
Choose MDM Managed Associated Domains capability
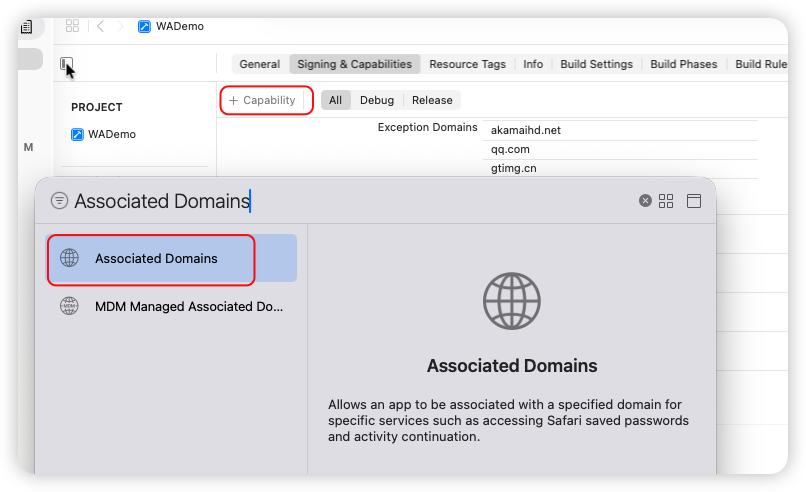[171, 306]
